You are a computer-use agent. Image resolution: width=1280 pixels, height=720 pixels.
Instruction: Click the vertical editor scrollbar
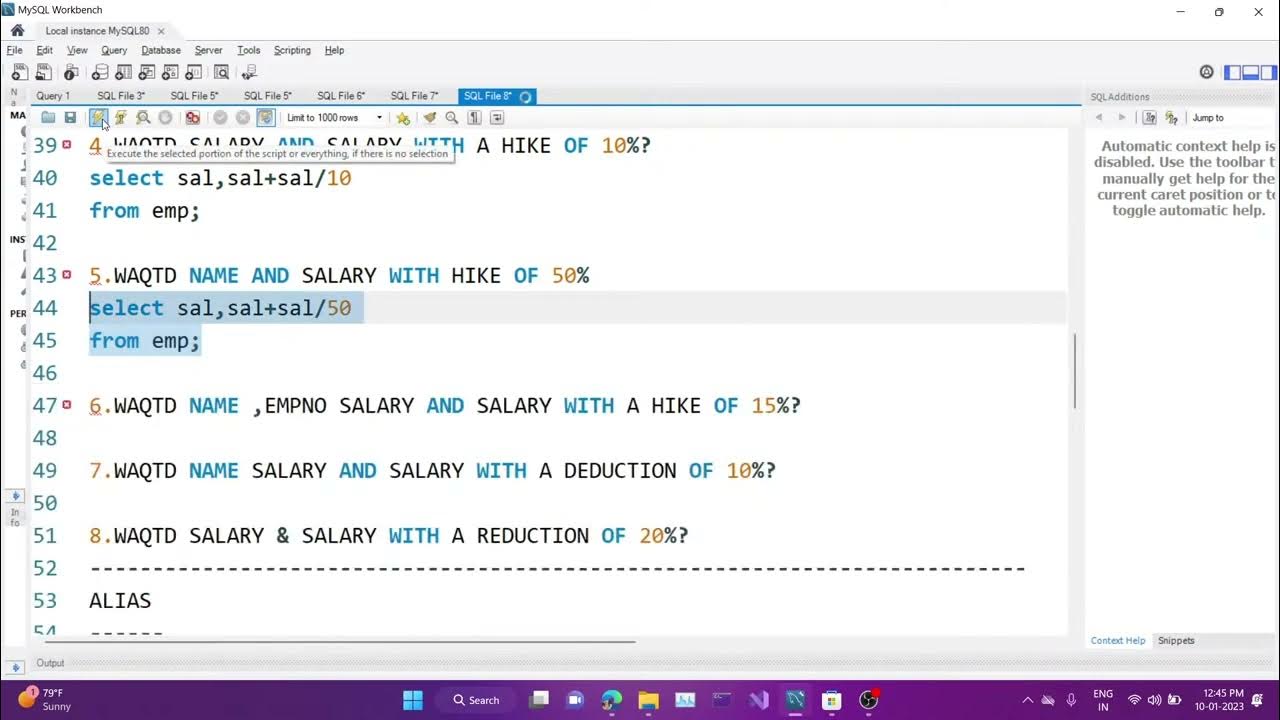click(1075, 370)
